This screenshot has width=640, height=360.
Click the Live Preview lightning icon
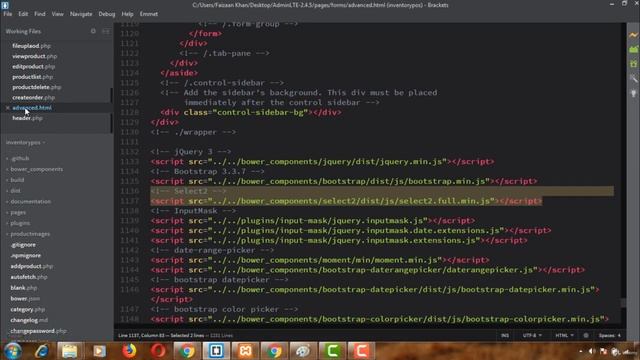633,36
